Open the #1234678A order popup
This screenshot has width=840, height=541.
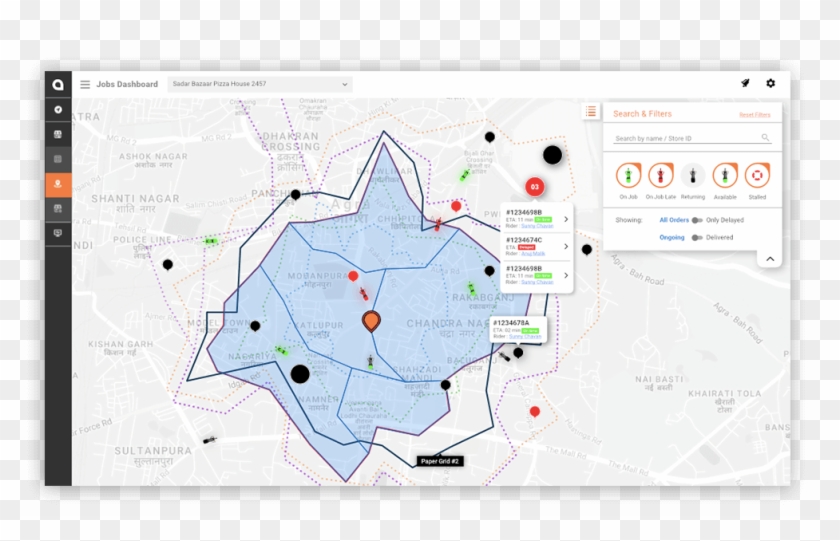518,330
